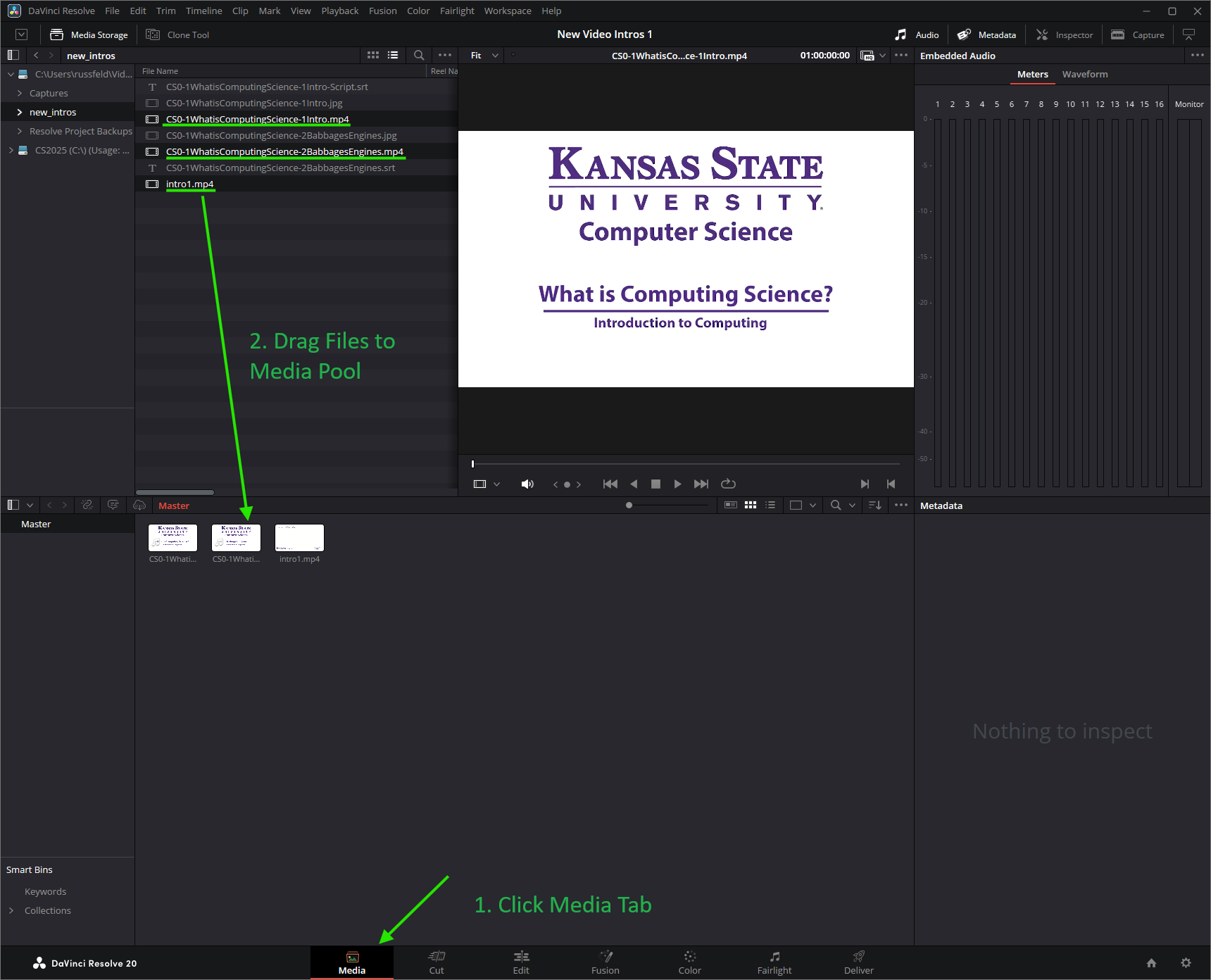Screen dimensions: 1211x980
Task: Toggle the Inspector panel
Action: (1065, 34)
